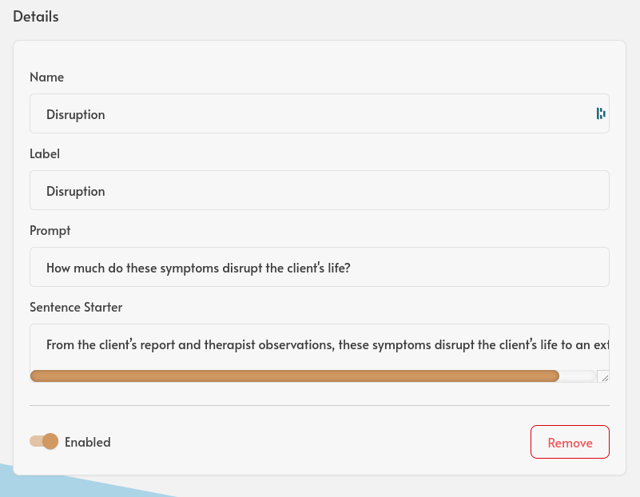This screenshot has height=497, width=640.
Task: Click the Details section heading
Action: tap(36, 17)
